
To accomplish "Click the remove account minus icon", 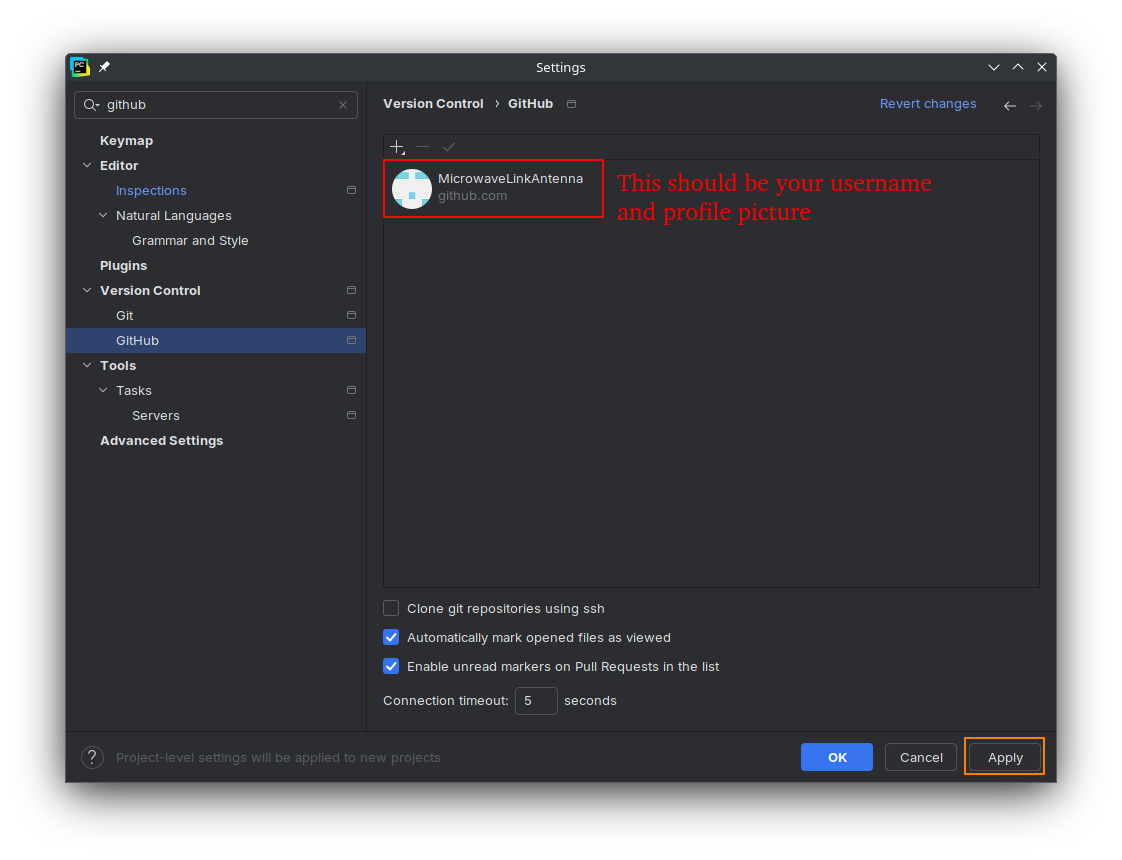I will [x=422, y=147].
